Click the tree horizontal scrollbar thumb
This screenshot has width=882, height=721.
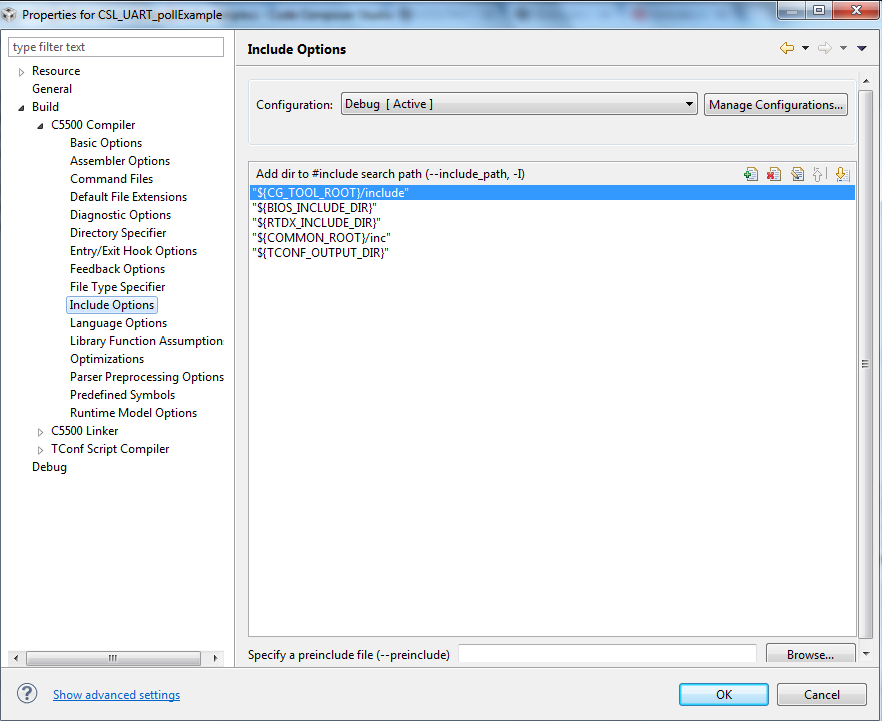pos(113,658)
